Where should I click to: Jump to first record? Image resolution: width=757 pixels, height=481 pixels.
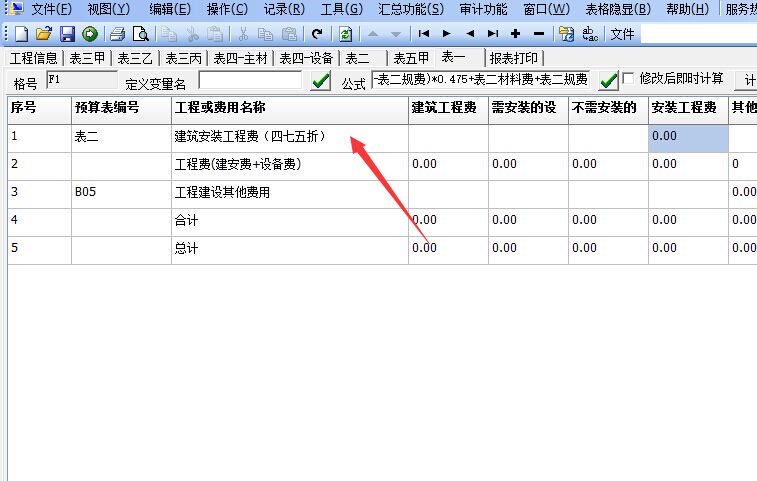pos(424,33)
